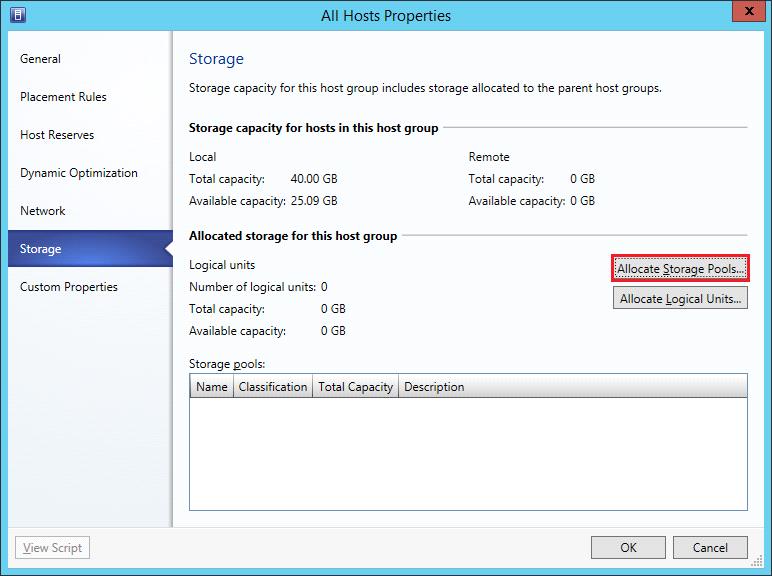Screen dimensions: 772x576
Task: Click the properties window icon in title bar
Action: point(18,15)
